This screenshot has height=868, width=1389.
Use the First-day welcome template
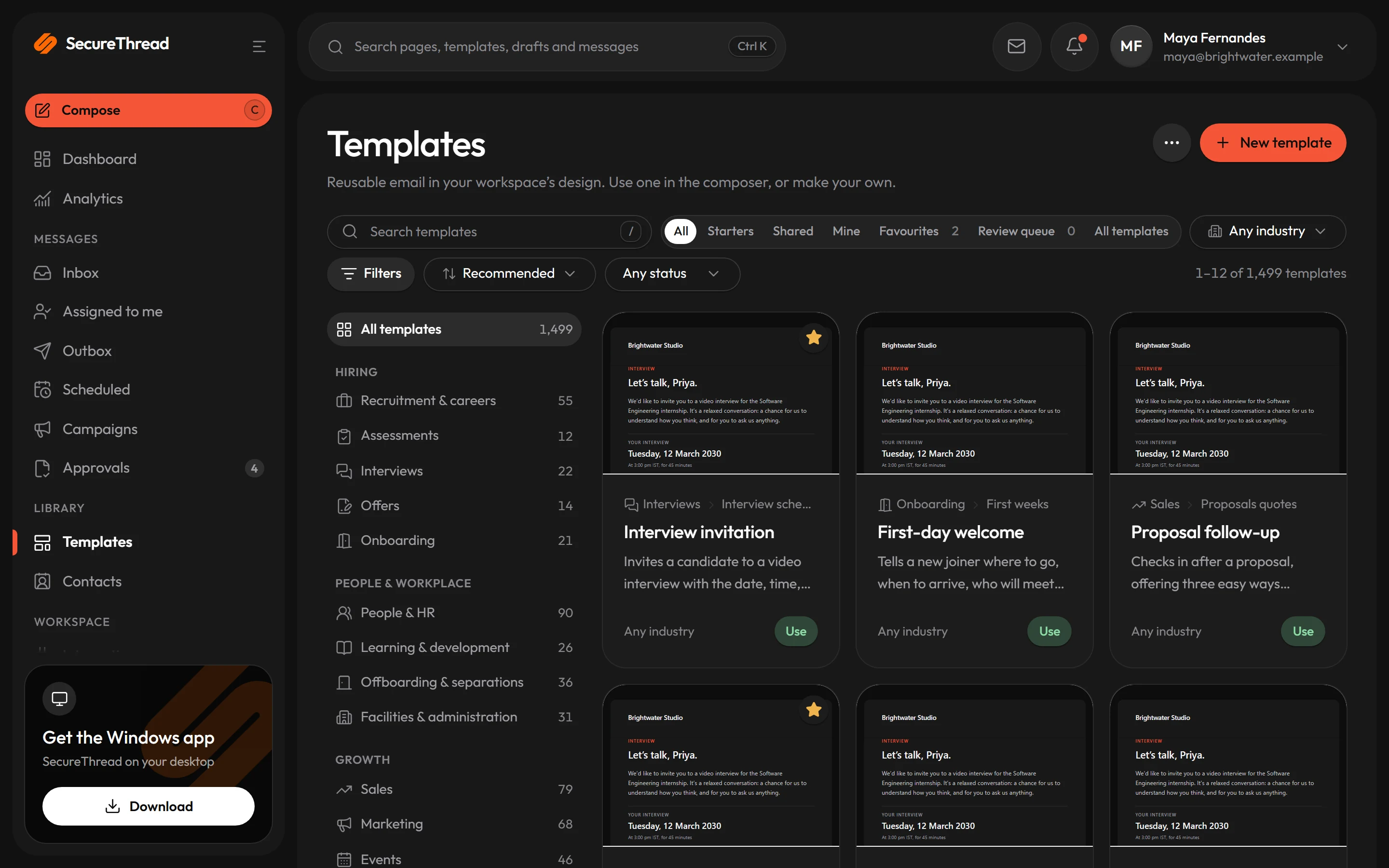(1049, 632)
